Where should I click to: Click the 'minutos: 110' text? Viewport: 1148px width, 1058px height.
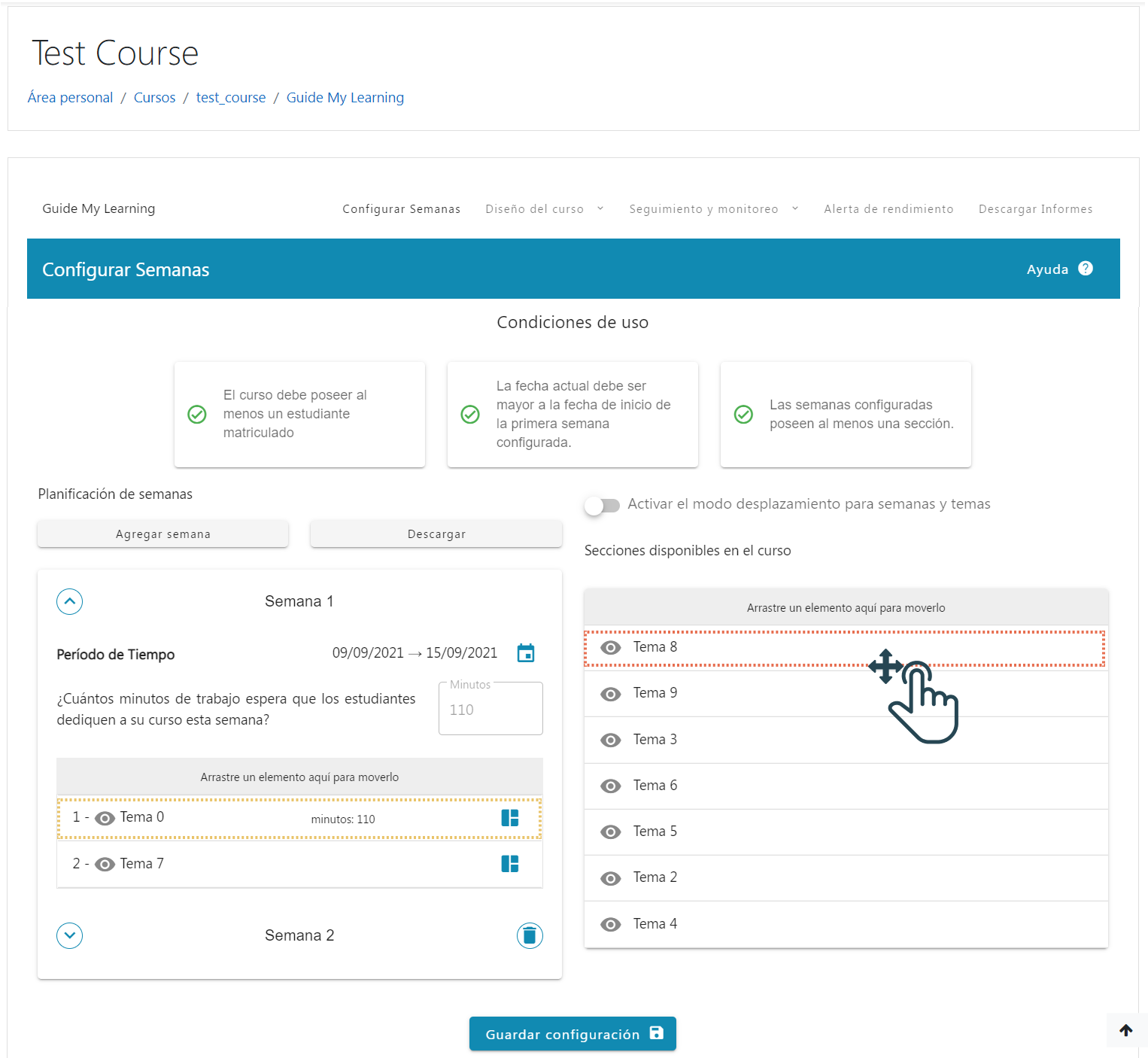click(x=343, y=819)
